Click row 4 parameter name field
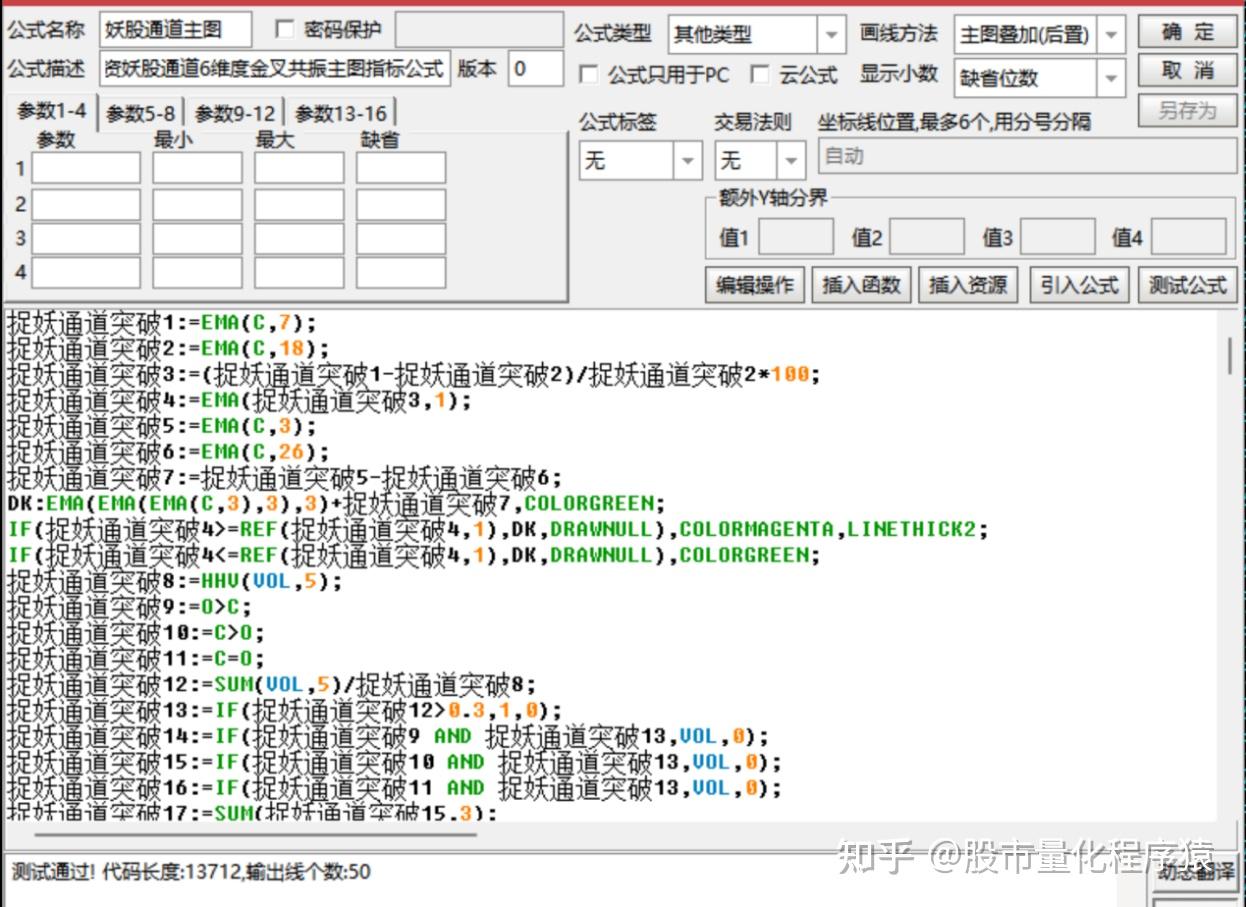 pyautogui.click(x=86, y=272)
